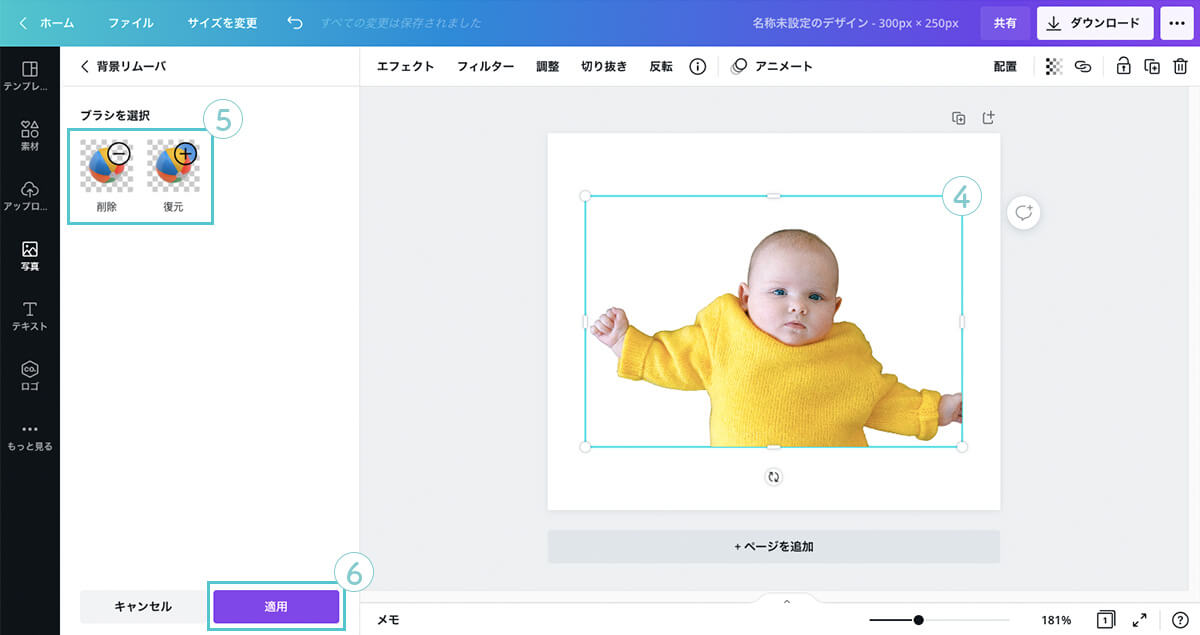1200x635 pixels.
Task: Click the キャンセル button
Action: tap(143, 606)
